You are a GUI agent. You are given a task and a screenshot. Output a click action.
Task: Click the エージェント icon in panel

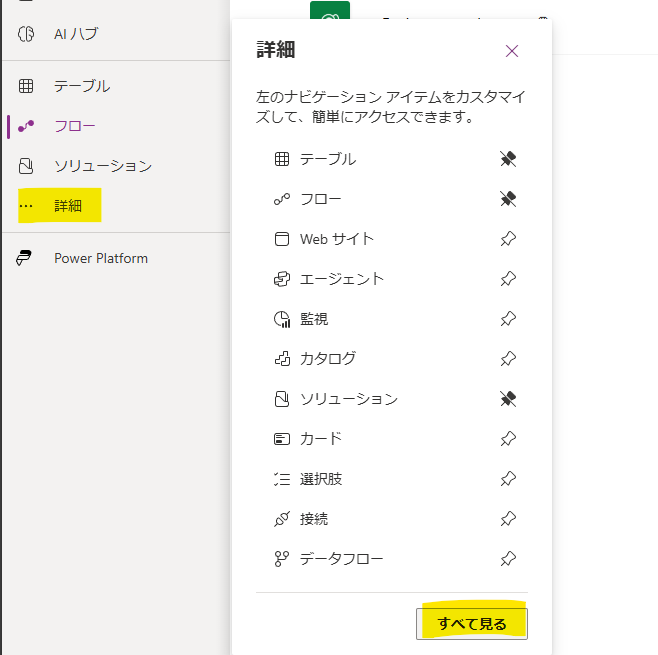pos(282,279)
